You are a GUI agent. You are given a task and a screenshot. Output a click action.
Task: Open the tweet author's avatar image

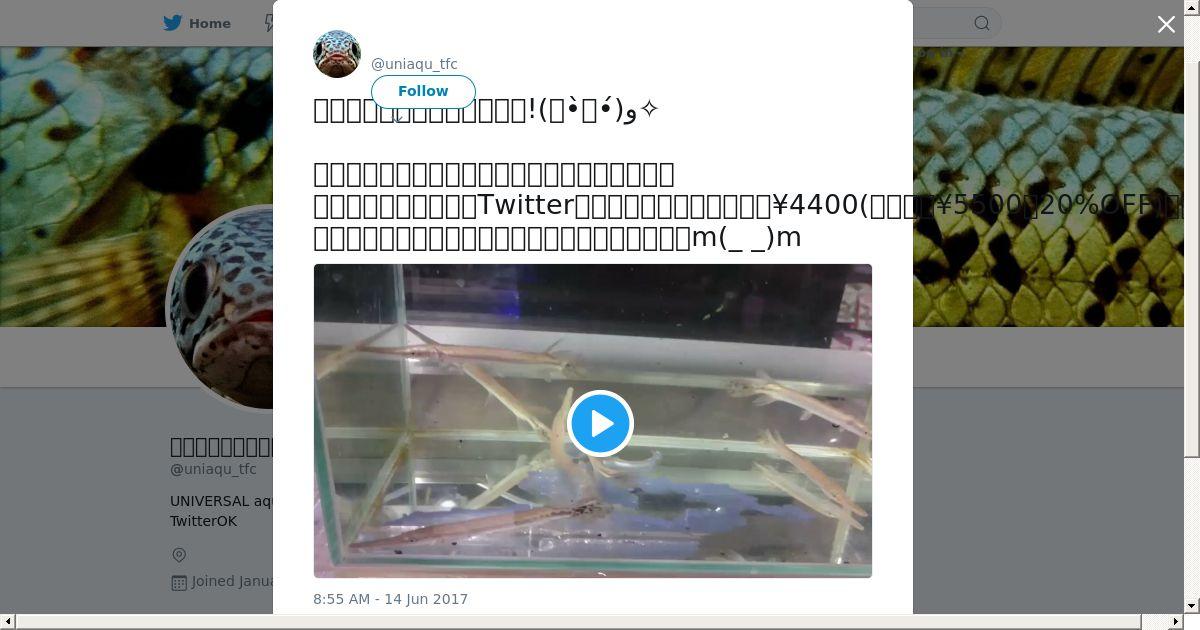pos(337,54)
